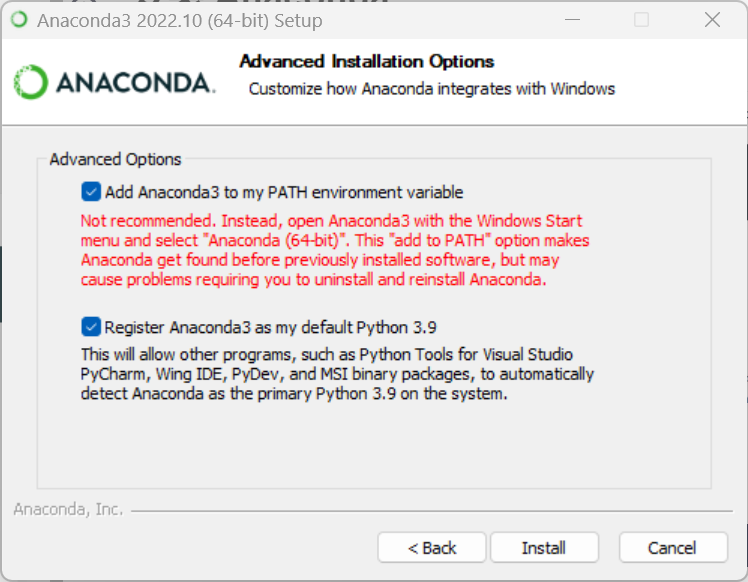Click the ANACONDA wordmark in header
This screenshot has width=748, height=582.
[135, 83]
